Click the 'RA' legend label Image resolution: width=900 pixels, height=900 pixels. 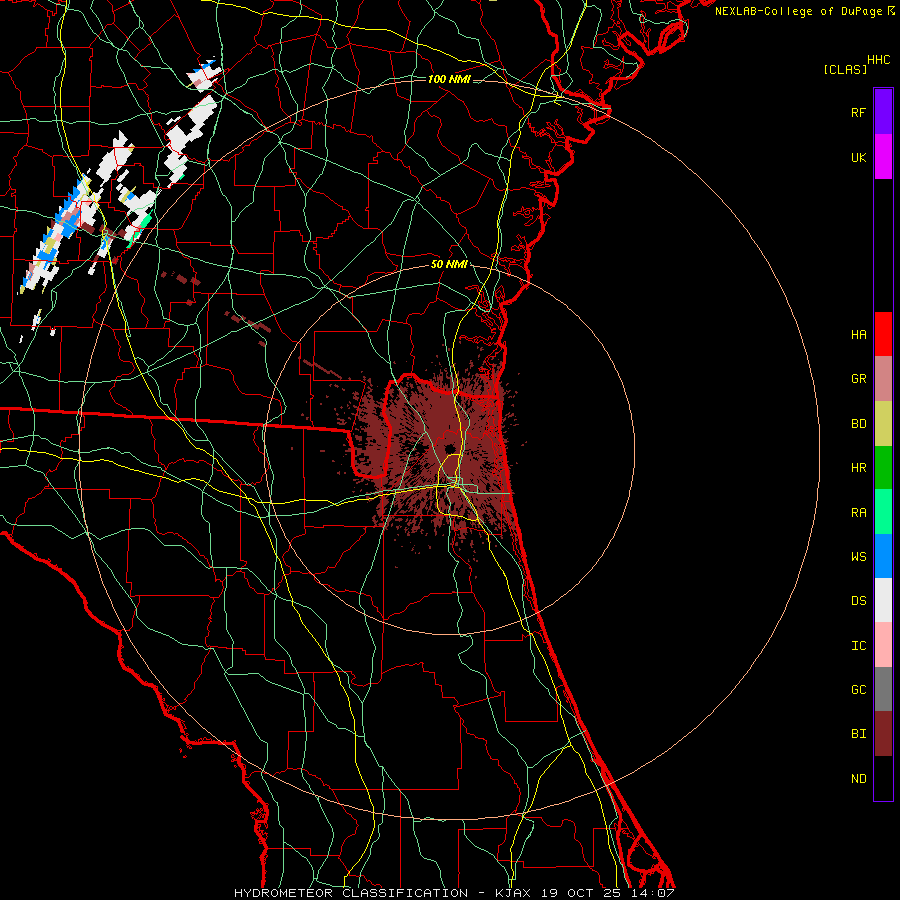coord(858,513)
